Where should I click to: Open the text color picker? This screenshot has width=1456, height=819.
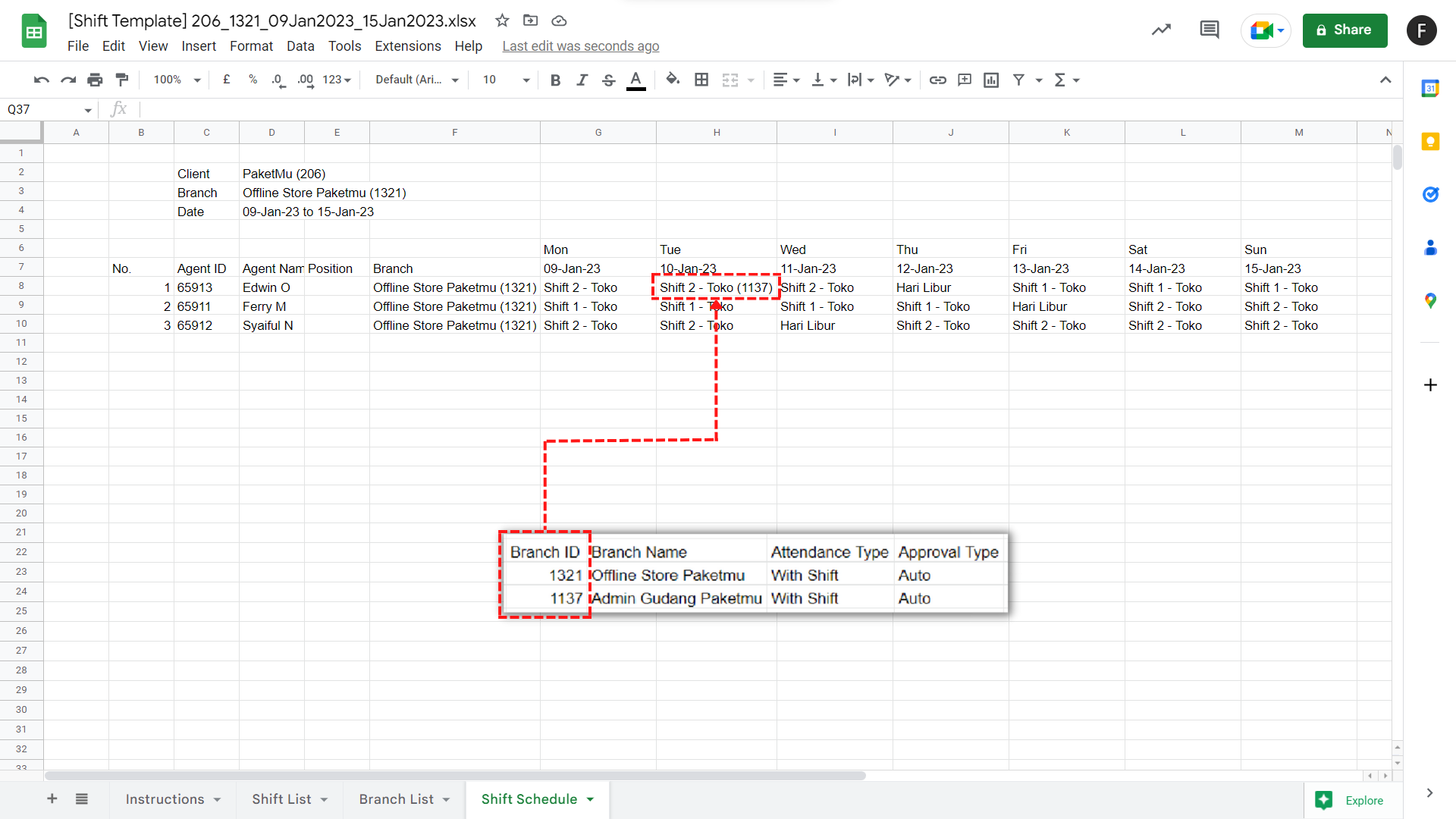[x=635, y=80]
